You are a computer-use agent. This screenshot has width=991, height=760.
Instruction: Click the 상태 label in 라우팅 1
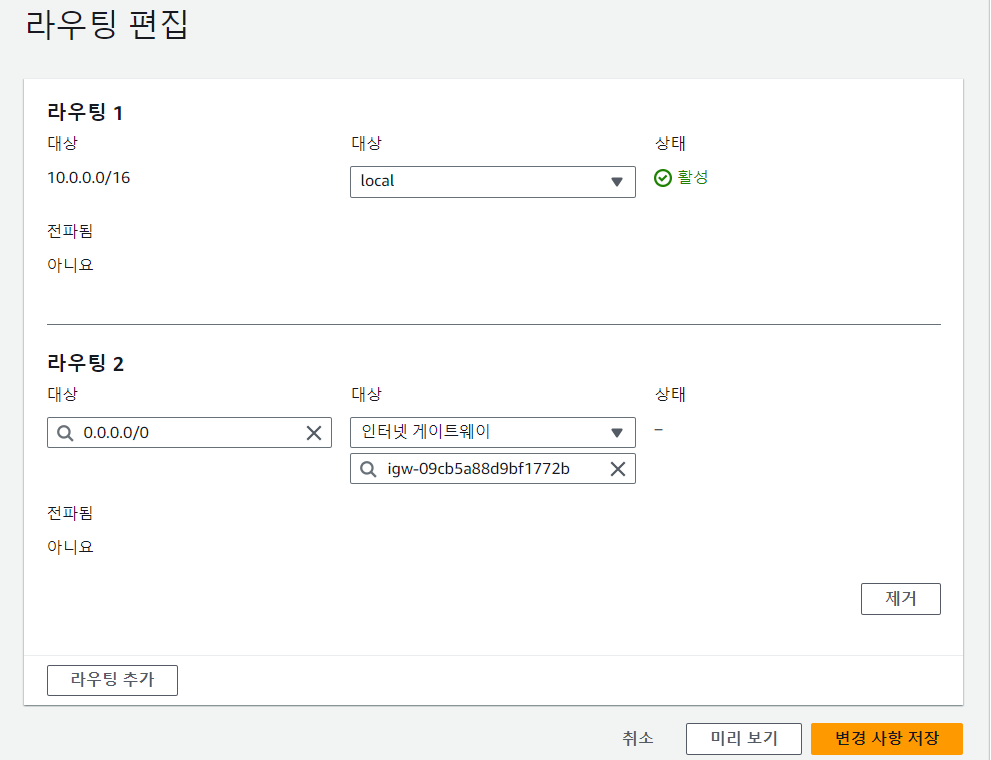670,143
